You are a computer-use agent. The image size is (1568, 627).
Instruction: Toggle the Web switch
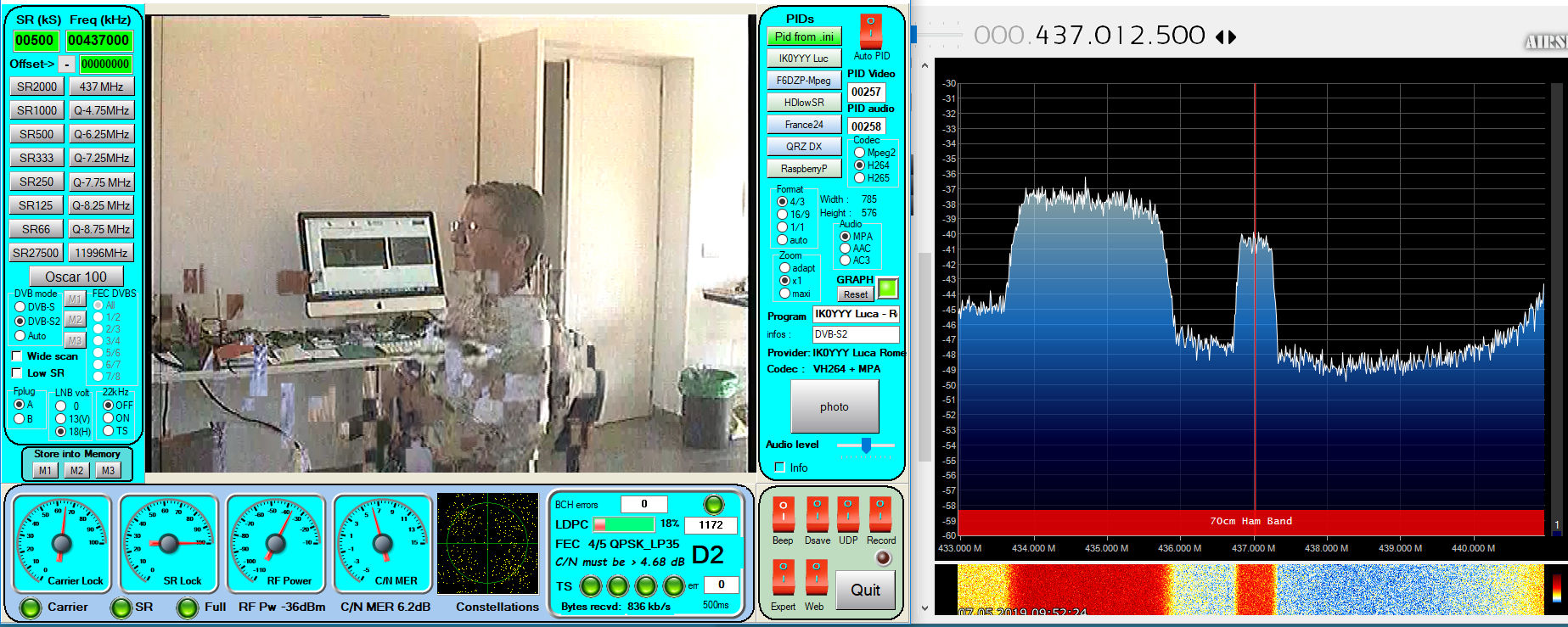[815, 578]
